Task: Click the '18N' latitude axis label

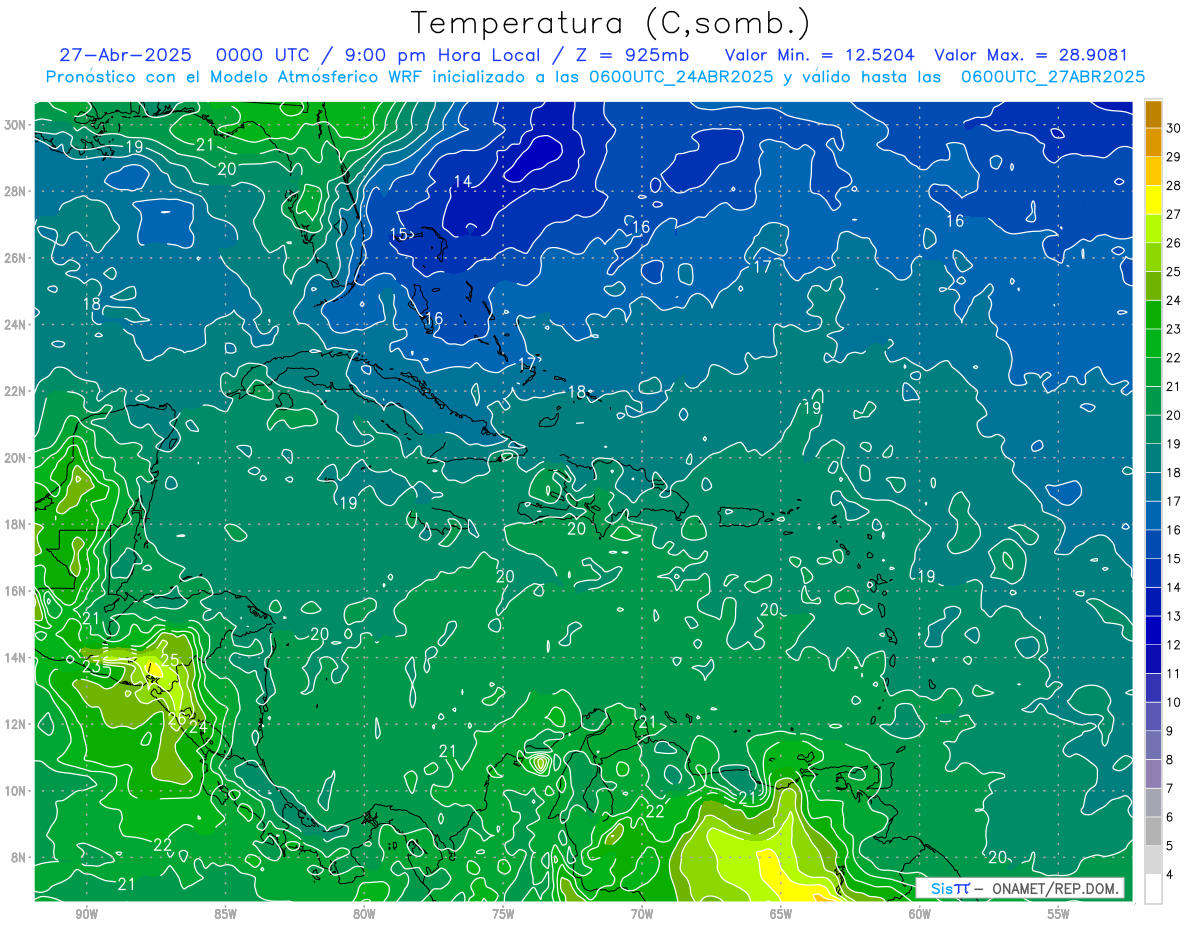Action: click(17, 524)
